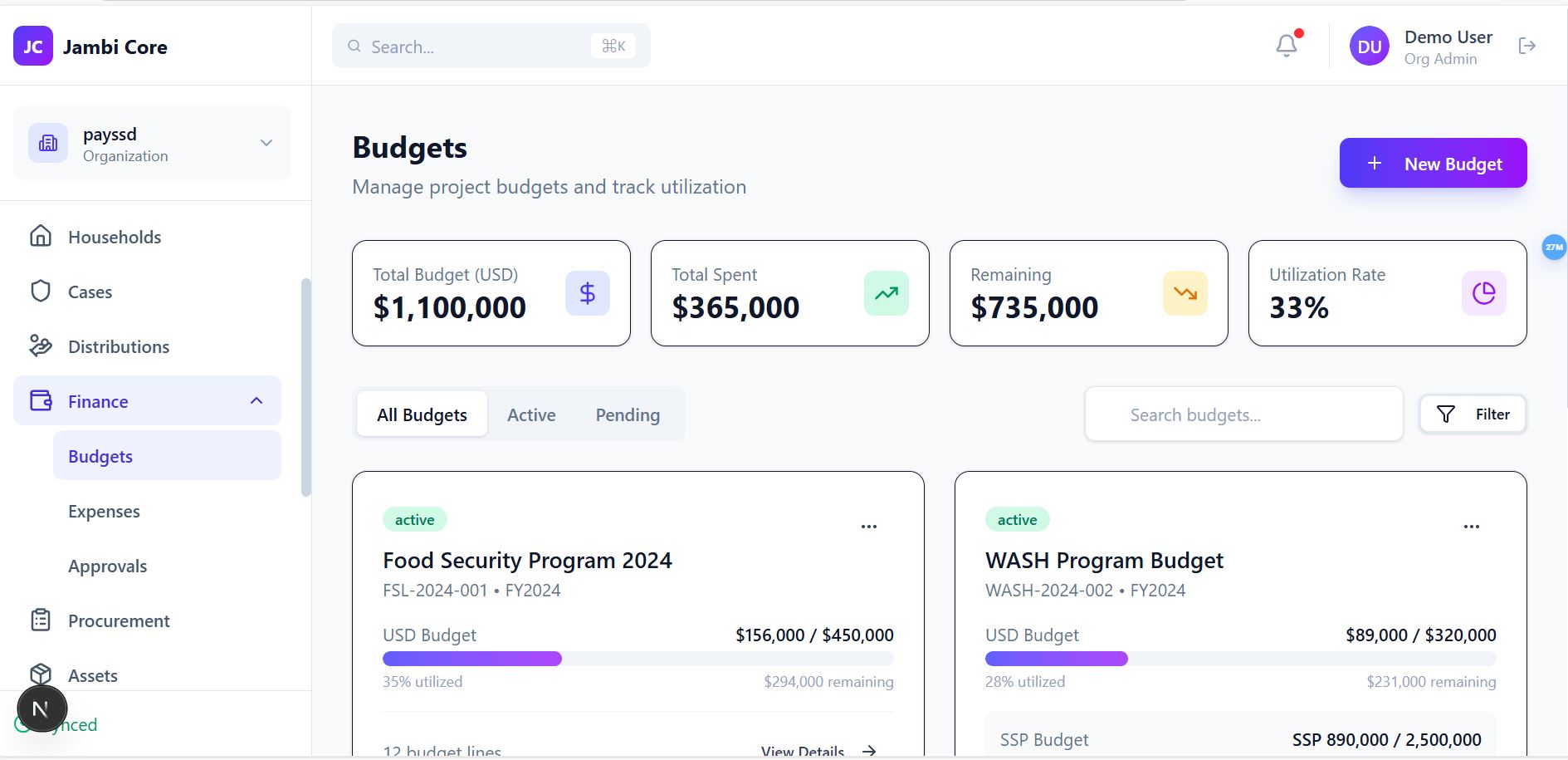Click the Procurement clipboard icon
This screenshot has height=760, width=1568.
(41, 620)
